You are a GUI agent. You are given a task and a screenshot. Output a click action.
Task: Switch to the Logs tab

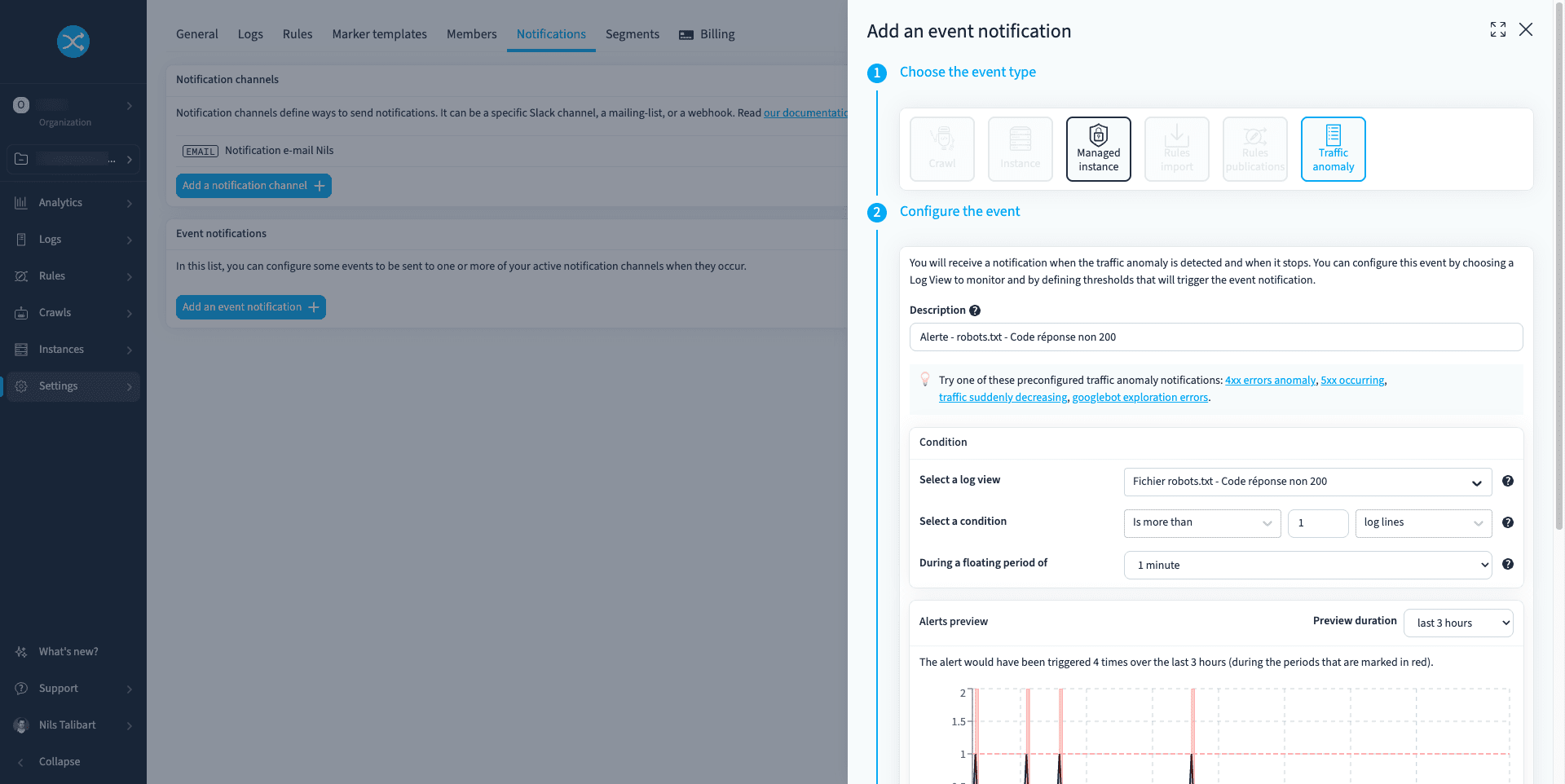pos(250,34)
